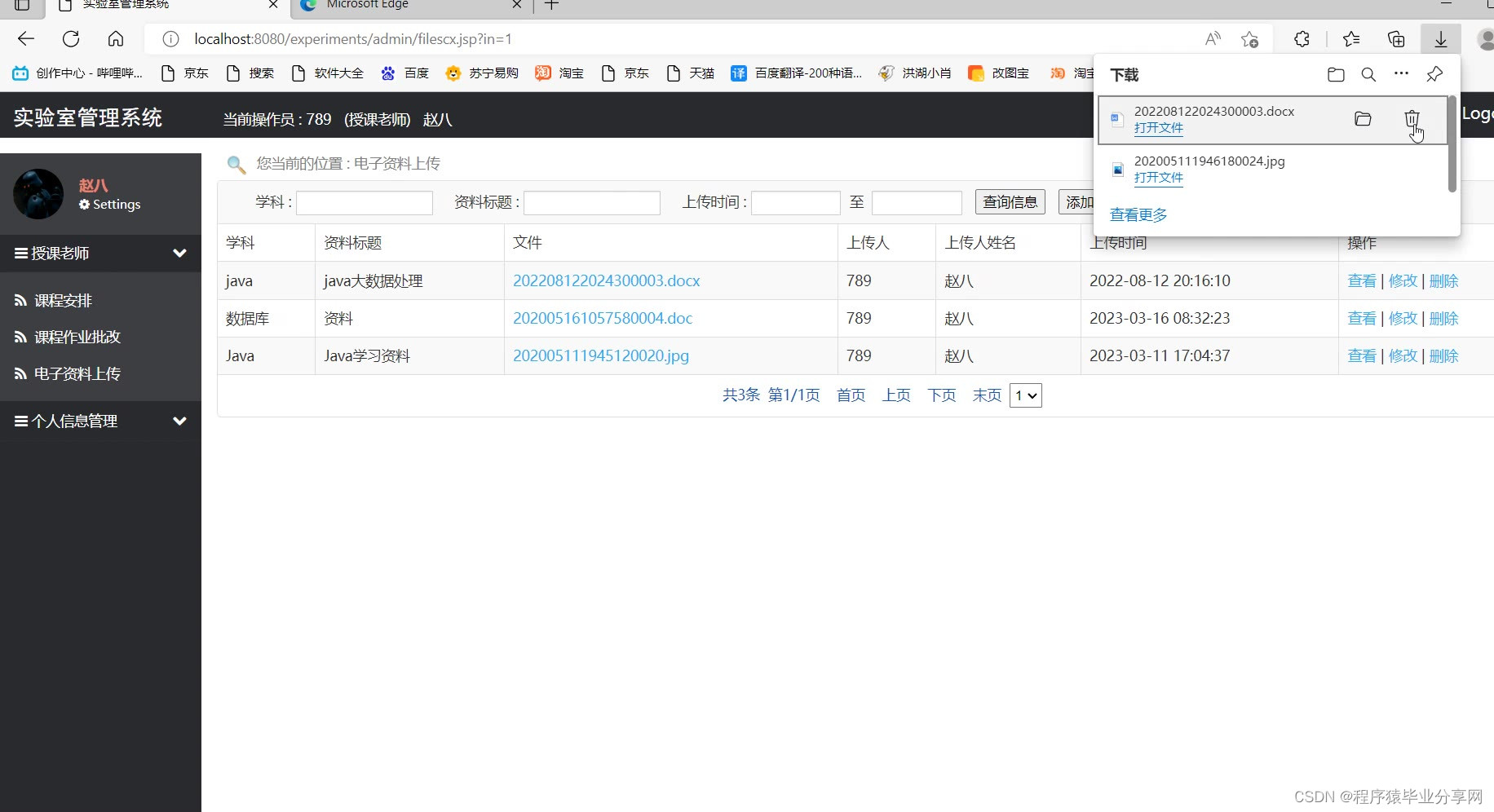Focus the 学科 search field
The width and height of the screenshot is (1494, 812).
365,203
